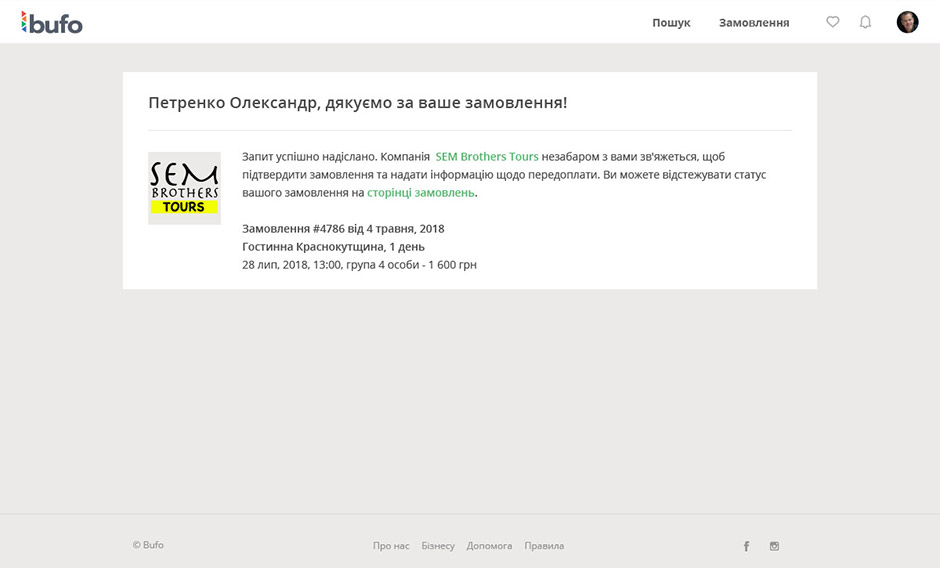Select Допомога in the footer
This screenshot has width=940, height=568.
pos(489,546)
